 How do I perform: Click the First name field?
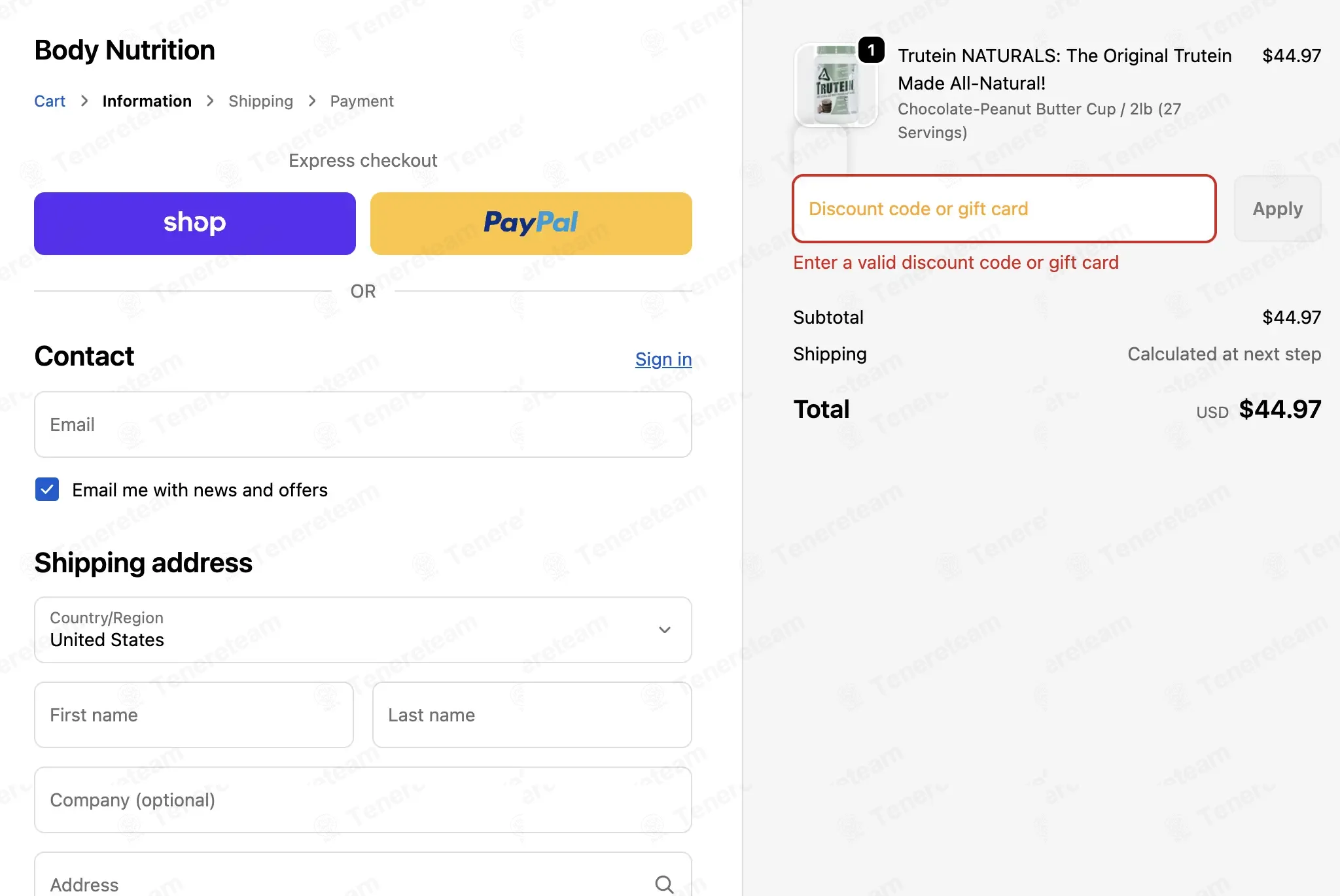click(x=194, y=715)
